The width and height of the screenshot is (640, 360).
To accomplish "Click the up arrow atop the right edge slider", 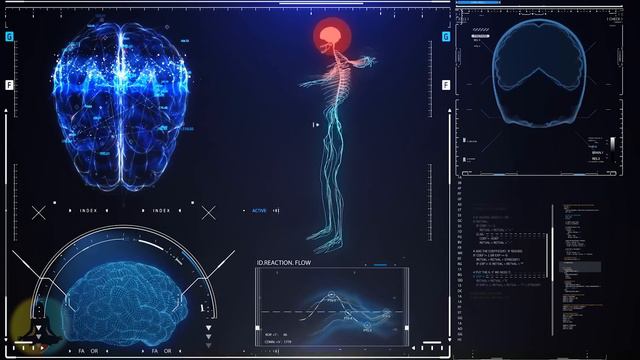I will (449, 111).
